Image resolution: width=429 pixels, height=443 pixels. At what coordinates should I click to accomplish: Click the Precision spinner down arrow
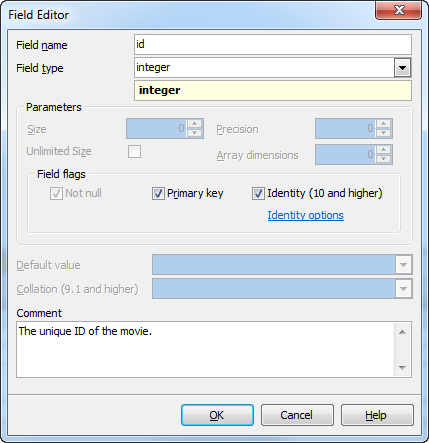tap(384, 133)
